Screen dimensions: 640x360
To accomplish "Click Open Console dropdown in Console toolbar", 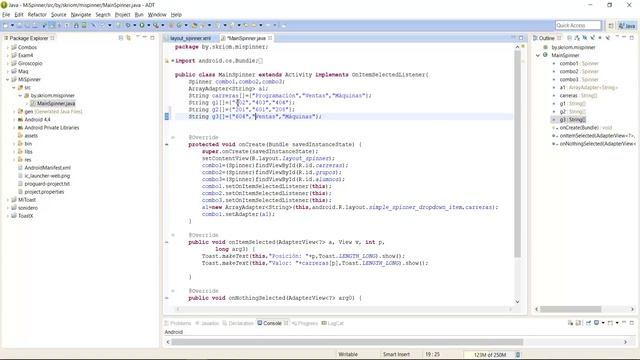I will pyautogui.click(x=616, y=323).
